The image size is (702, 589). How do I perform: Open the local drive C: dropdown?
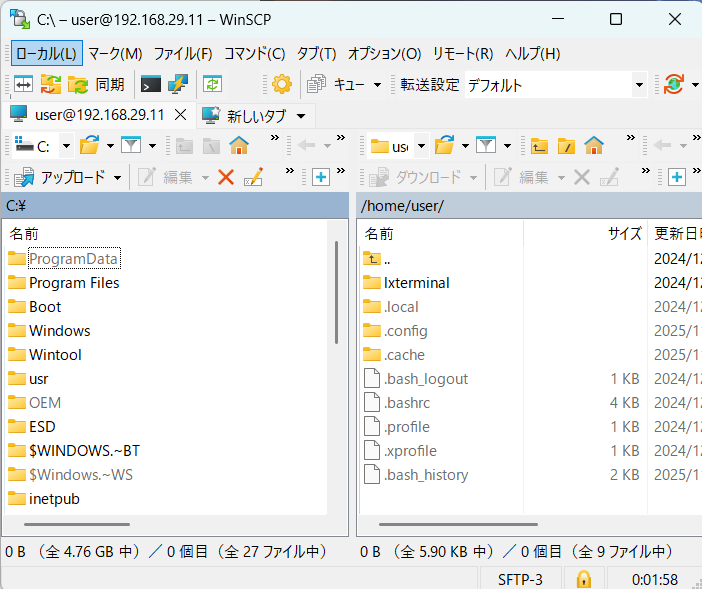66,146
